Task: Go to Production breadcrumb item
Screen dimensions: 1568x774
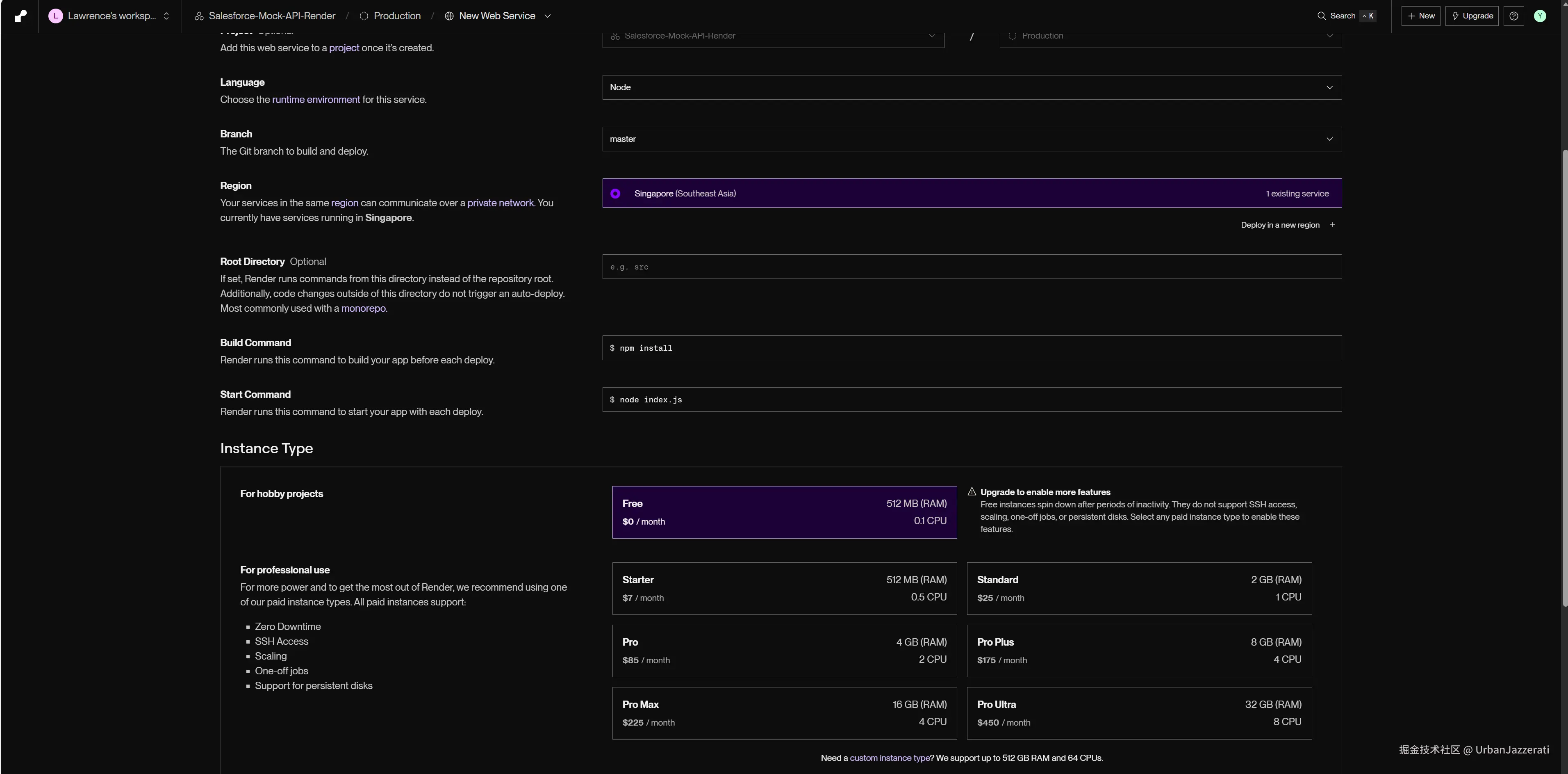Action: tap(396, 16)
